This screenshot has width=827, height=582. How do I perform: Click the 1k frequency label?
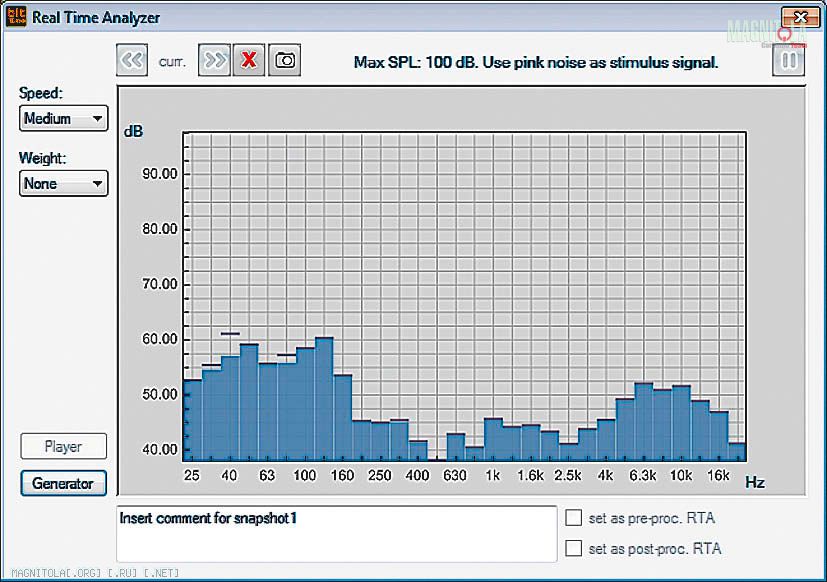493,475
